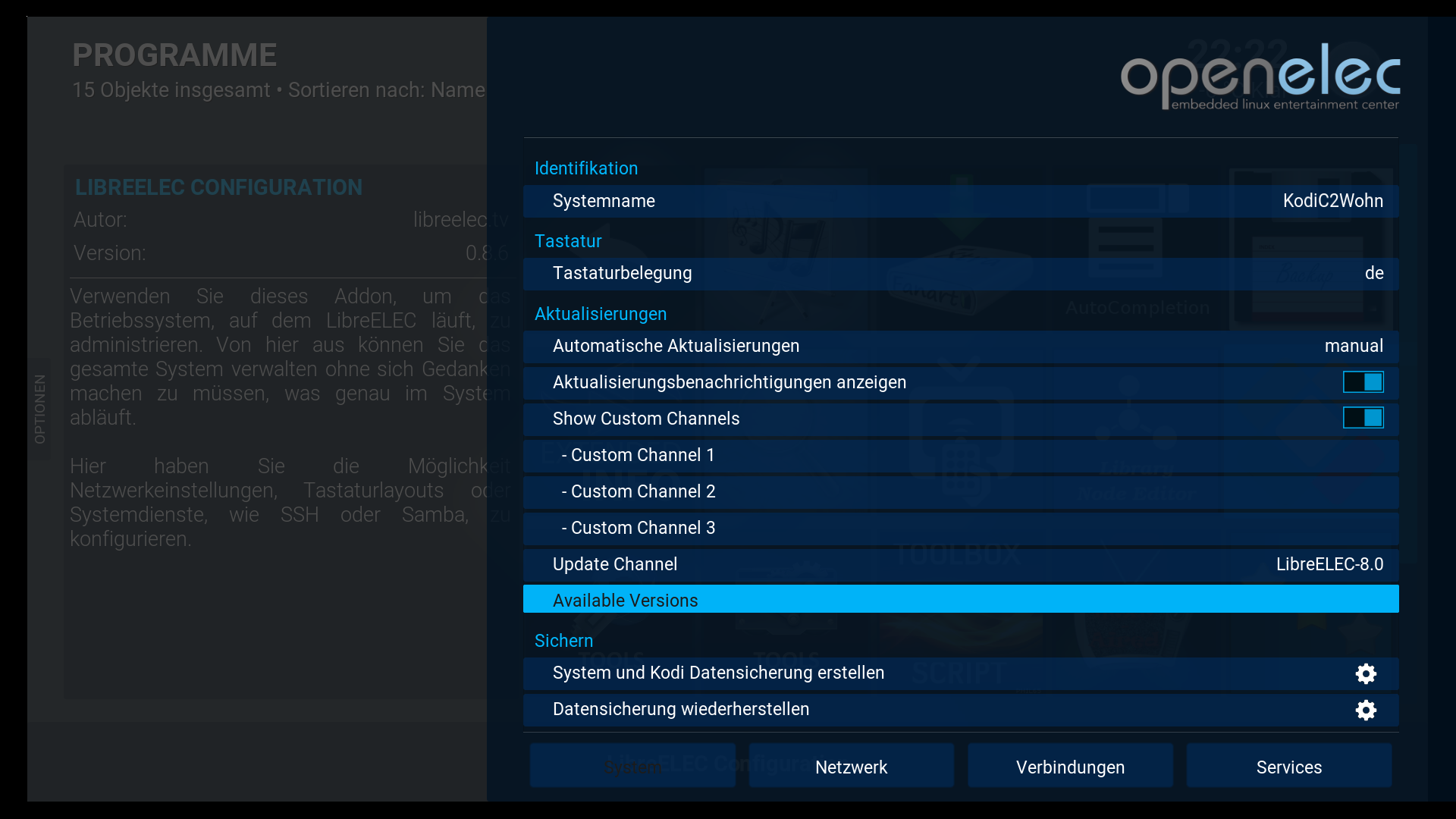This screenshot has width=1456, height=819.
Task: Switch to the Verbindungen tab
Action: (1070, 766)
